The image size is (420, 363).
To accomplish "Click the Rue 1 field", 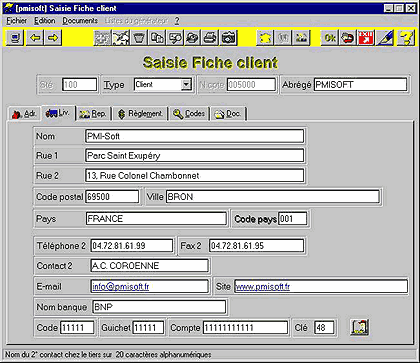I will pyautogui.click(x=195, y=156).
